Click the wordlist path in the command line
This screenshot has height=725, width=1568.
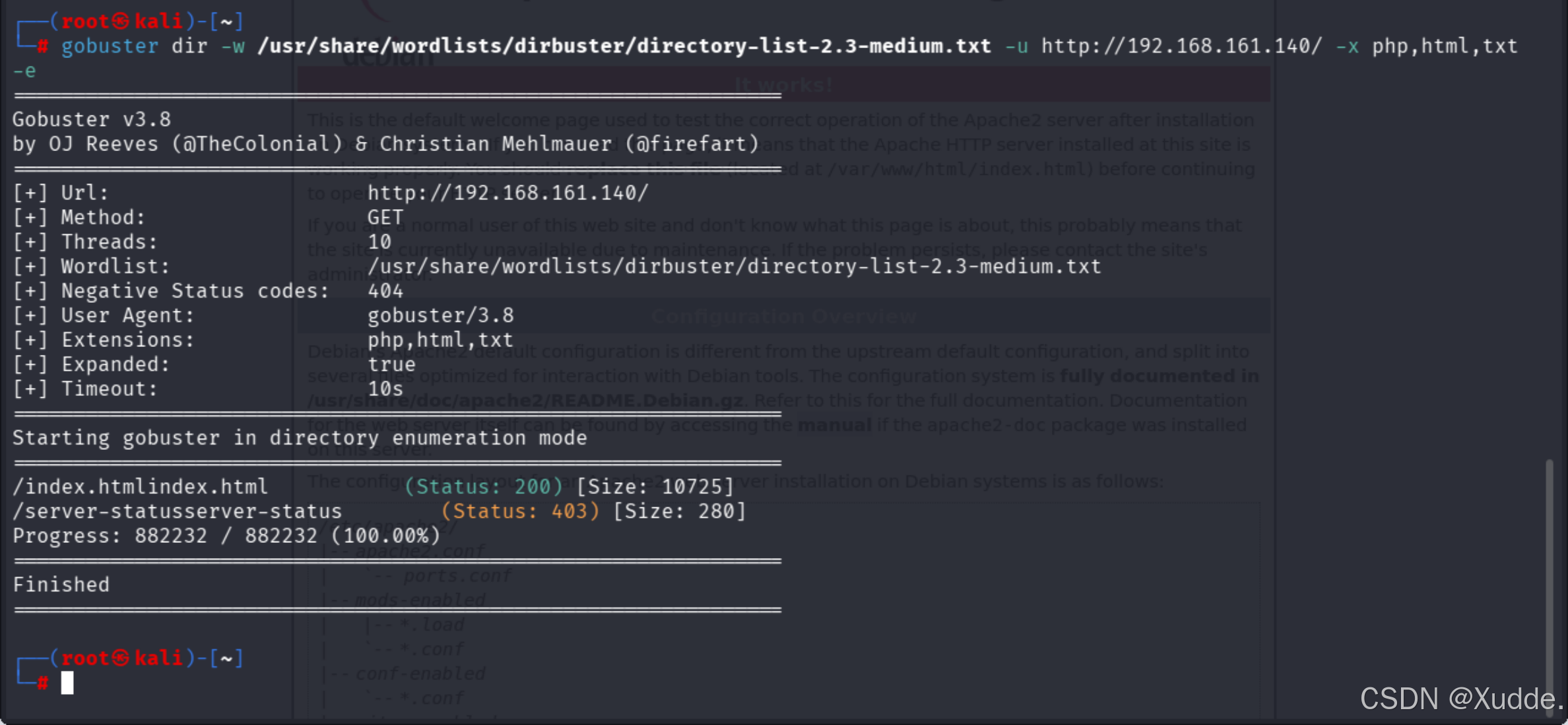[624, 46]
